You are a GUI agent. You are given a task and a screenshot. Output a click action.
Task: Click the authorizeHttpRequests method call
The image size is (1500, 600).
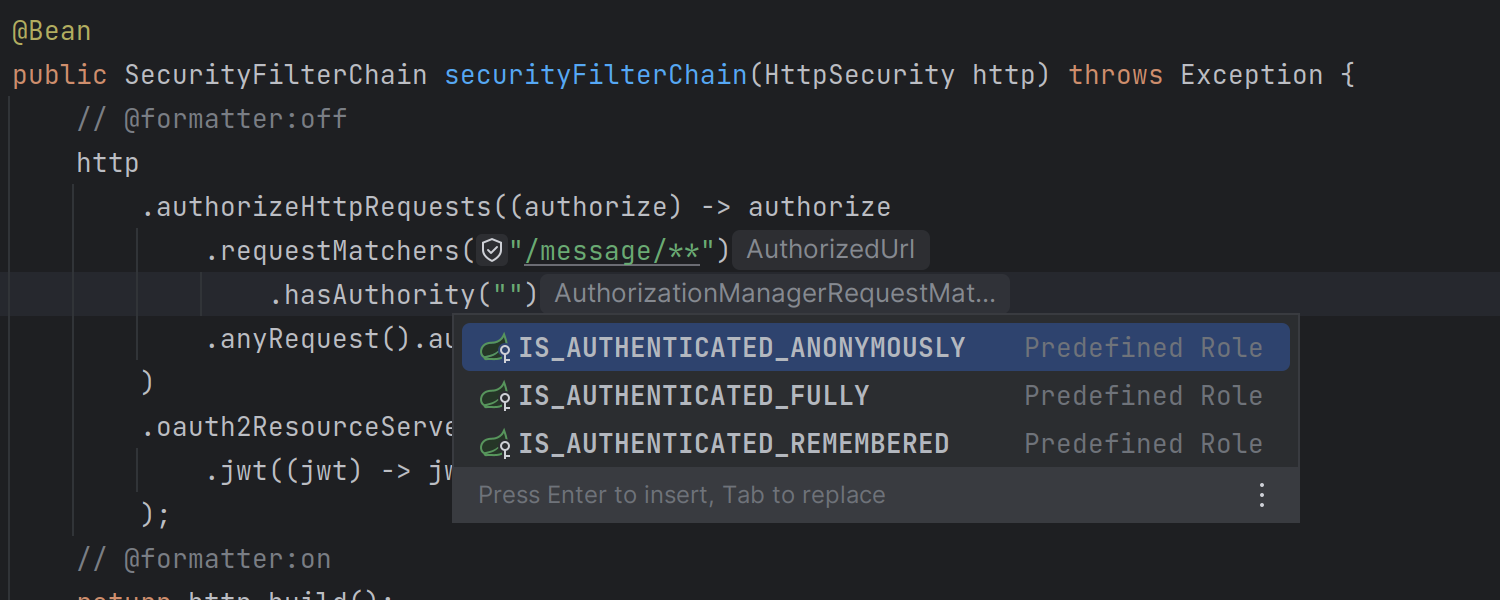tap(324, 207)
